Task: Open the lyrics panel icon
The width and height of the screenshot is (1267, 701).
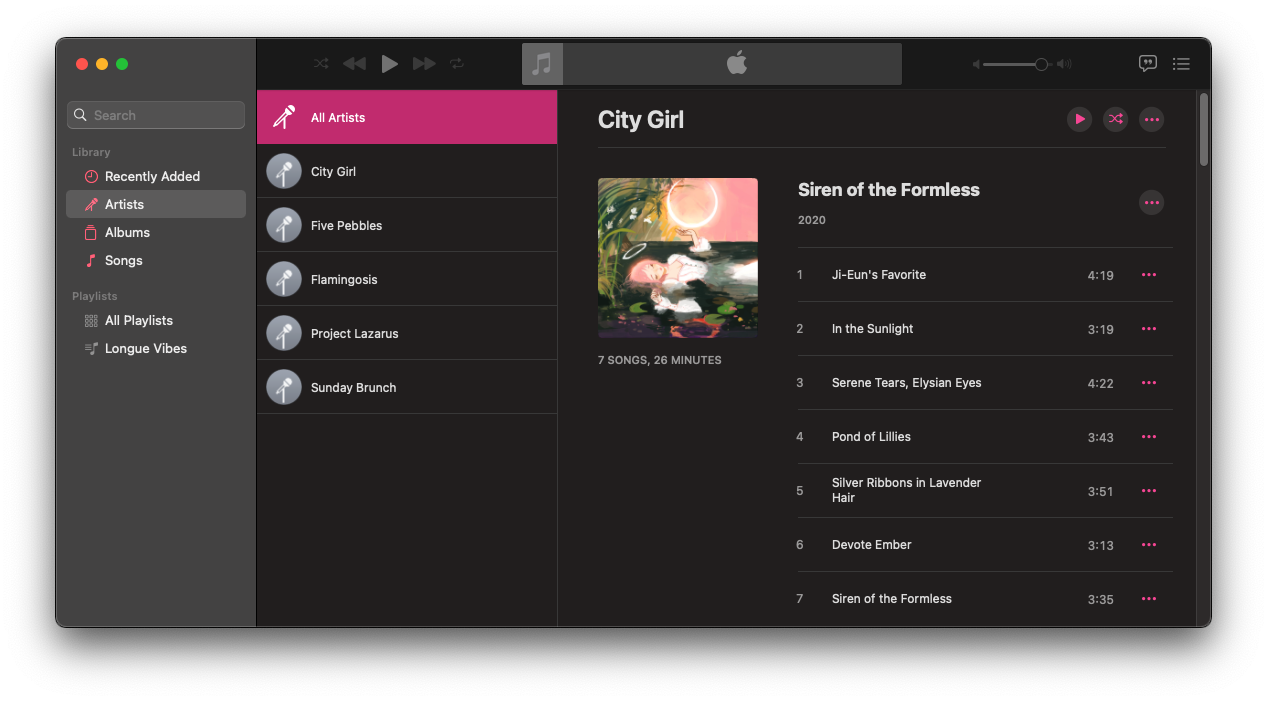Action: 1148,64
